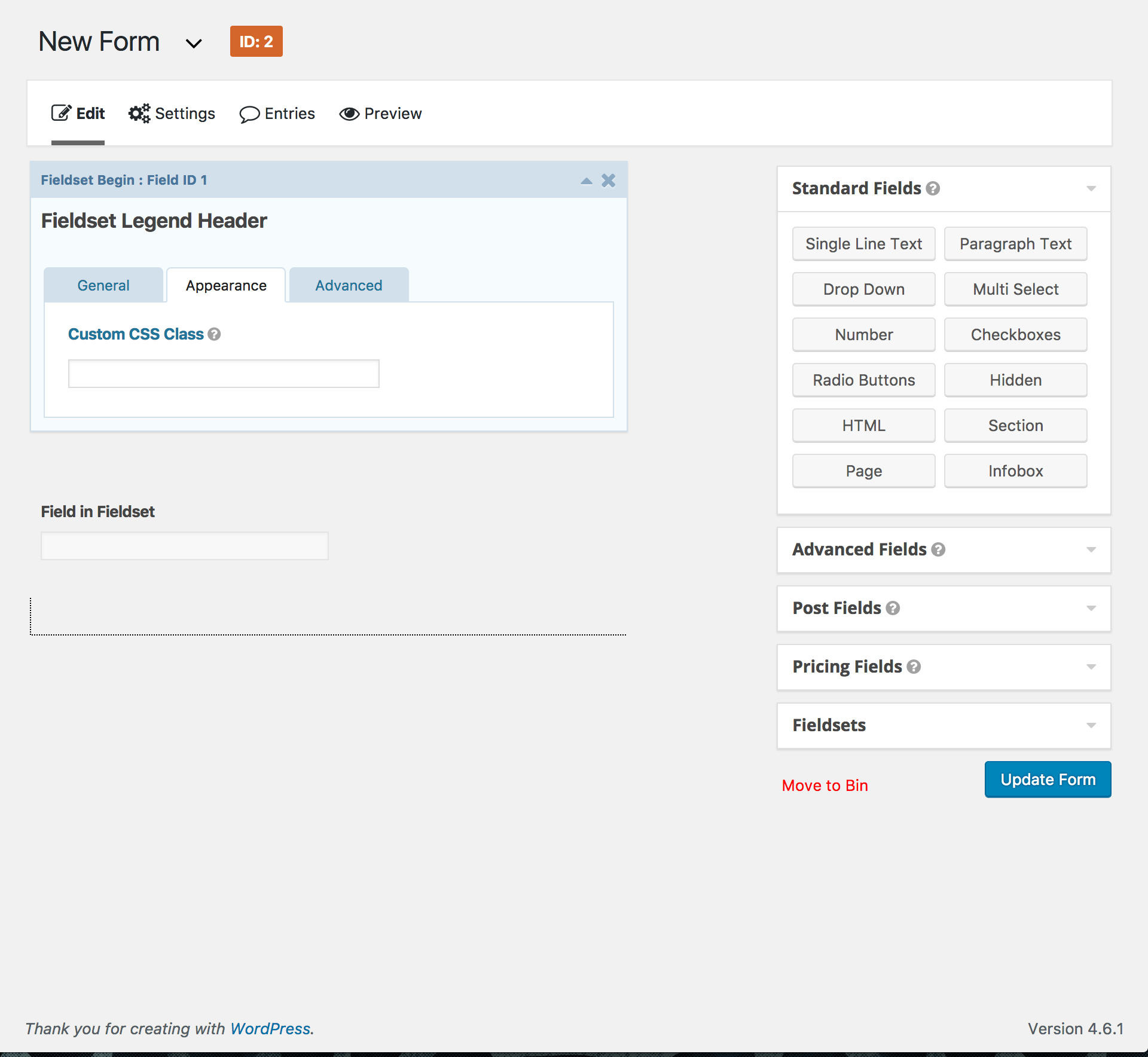
Task: Click the Custom CSS Class help icon
Action: [214, 334]
